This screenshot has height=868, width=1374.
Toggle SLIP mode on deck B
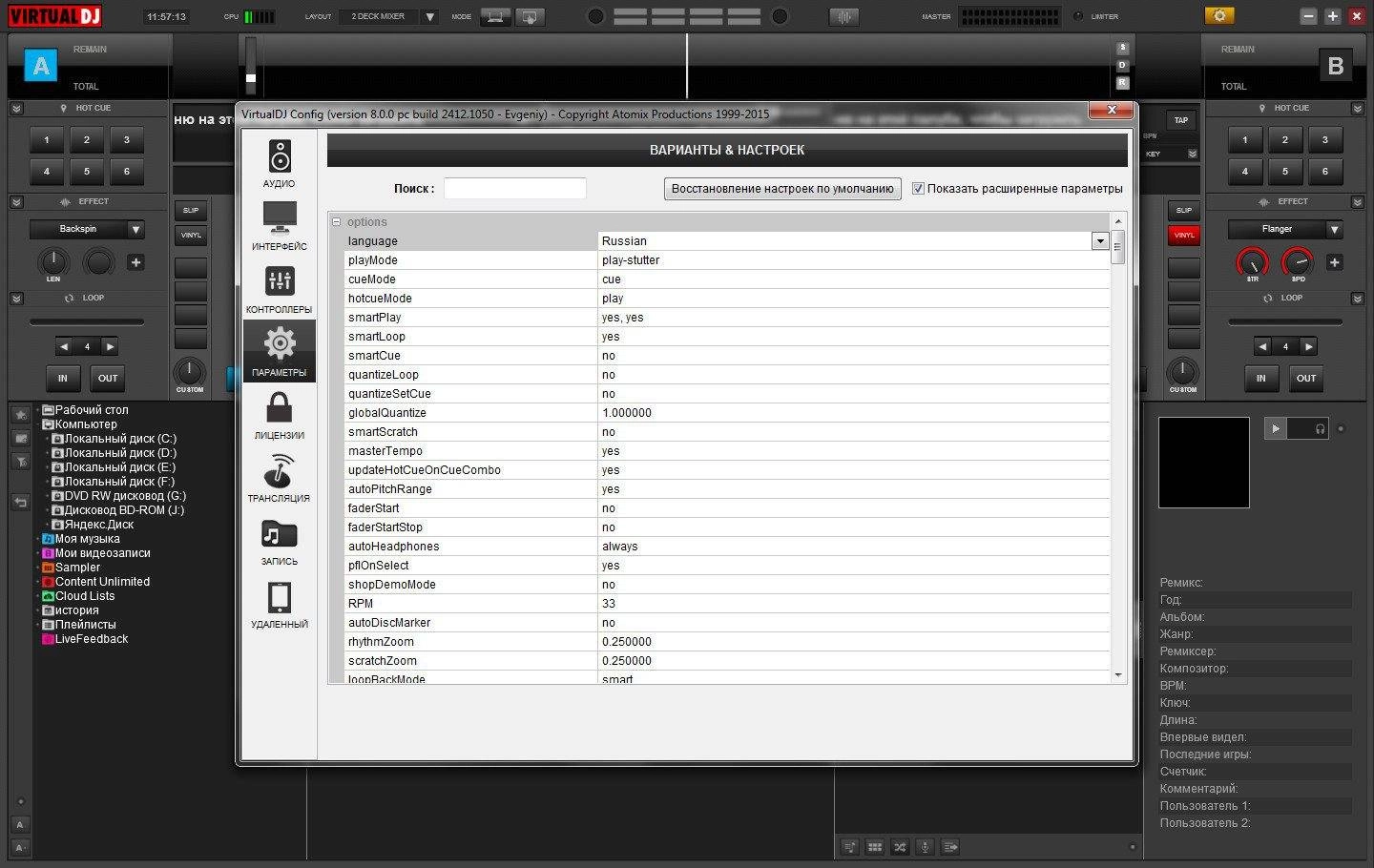coord(1184,210)
